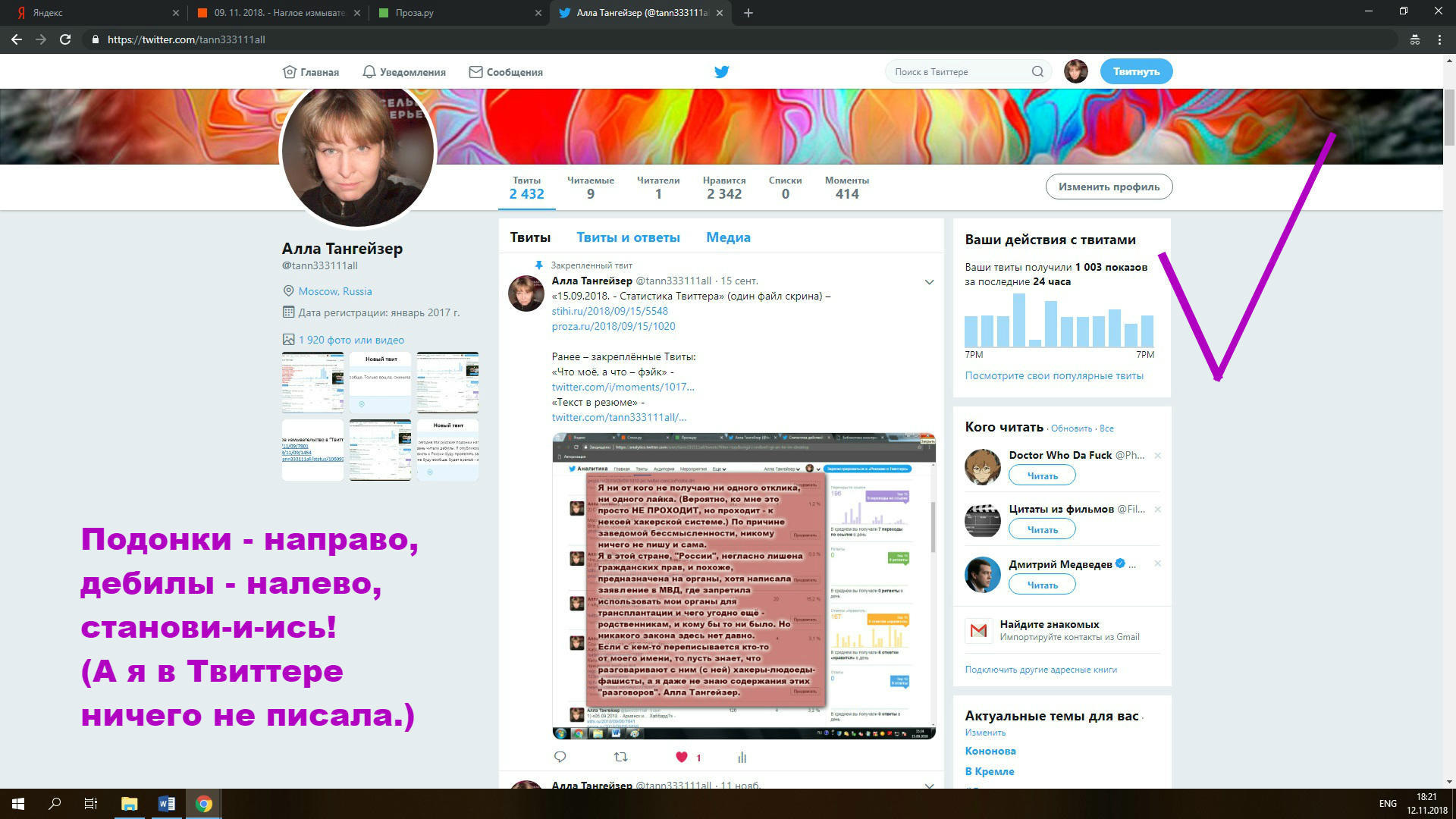
Task: Retweet the pinned tweet
Action: point(620,757)
